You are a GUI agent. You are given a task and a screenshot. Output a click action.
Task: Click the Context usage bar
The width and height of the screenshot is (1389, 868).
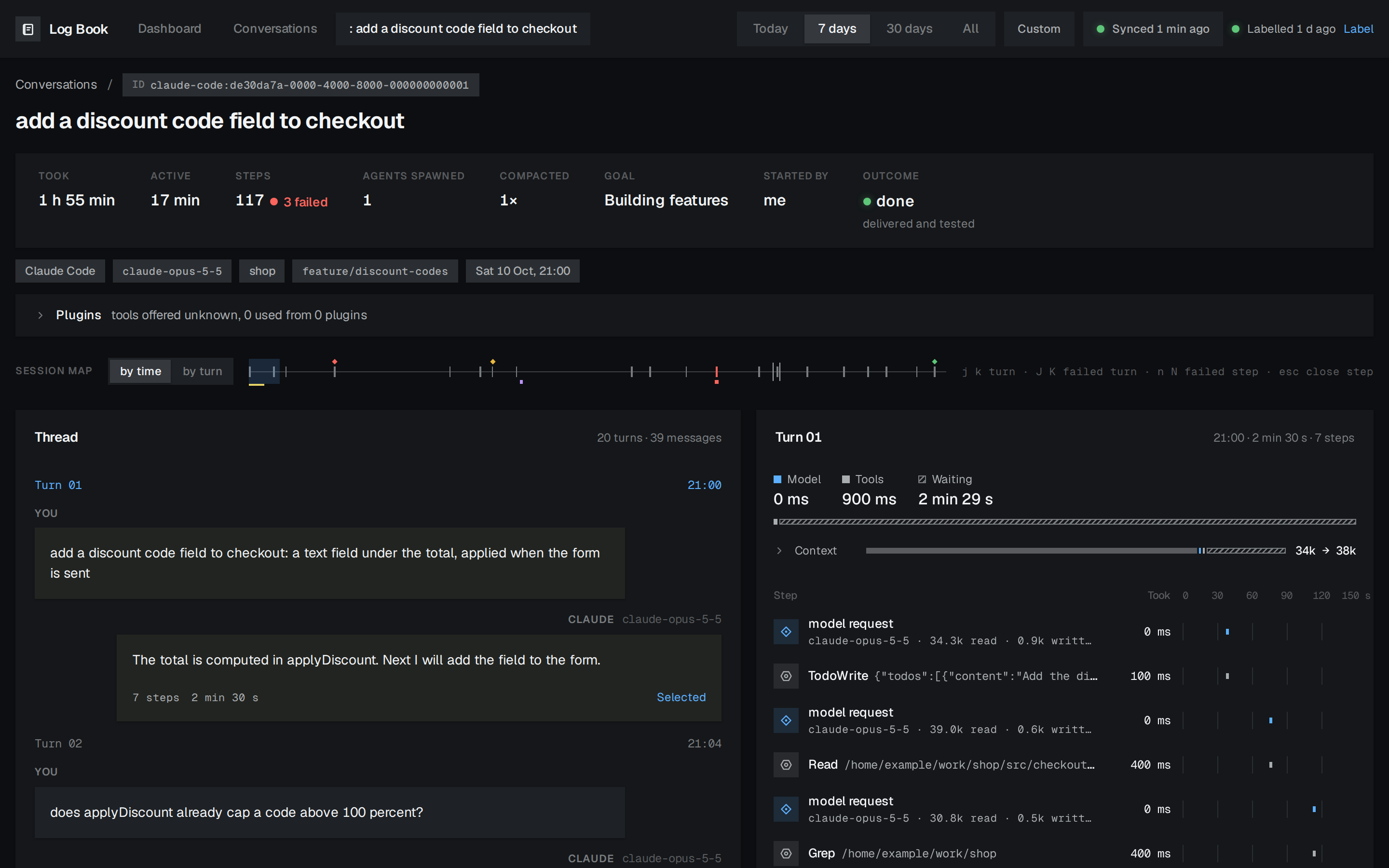tap(1075, 551)
